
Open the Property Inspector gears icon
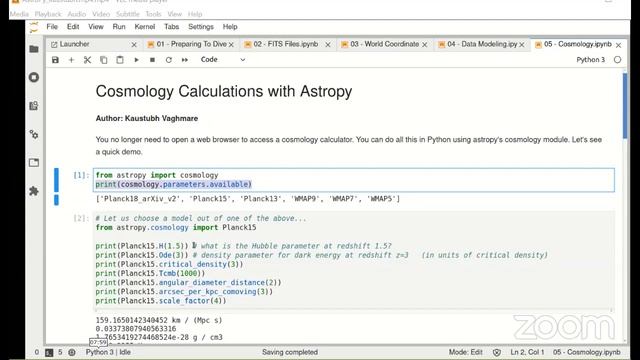(34, 134)
